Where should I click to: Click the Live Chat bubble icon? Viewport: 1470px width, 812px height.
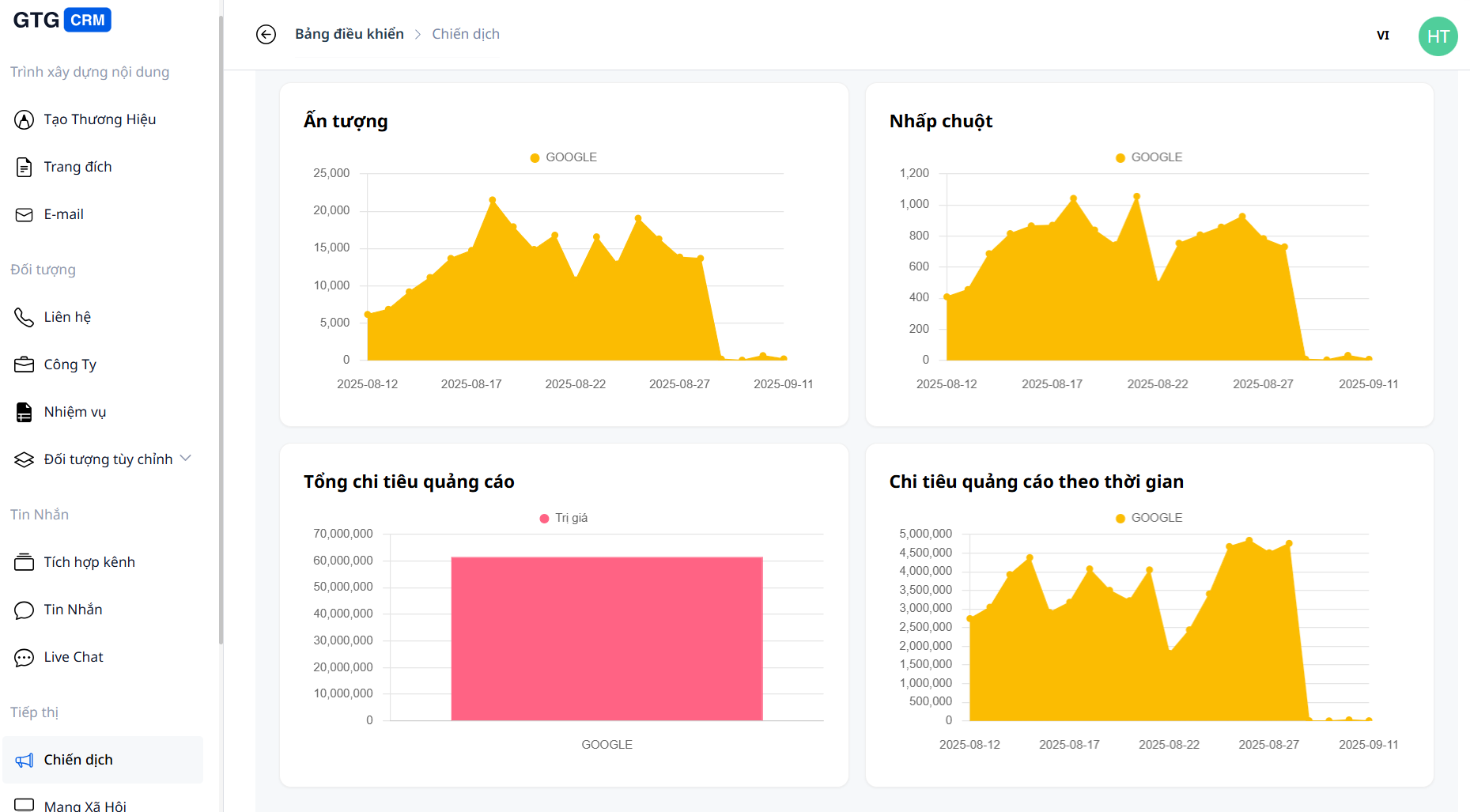(24, 657)
